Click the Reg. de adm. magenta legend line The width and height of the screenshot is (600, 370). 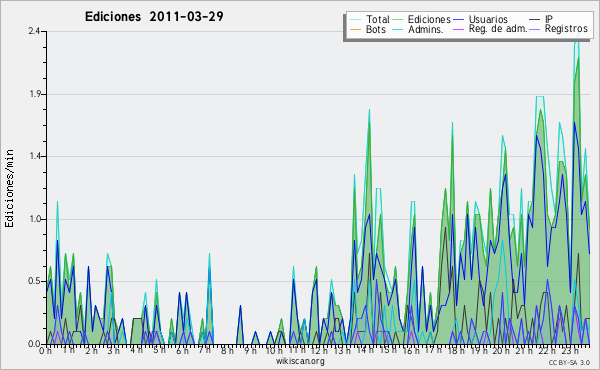[458, 29]
